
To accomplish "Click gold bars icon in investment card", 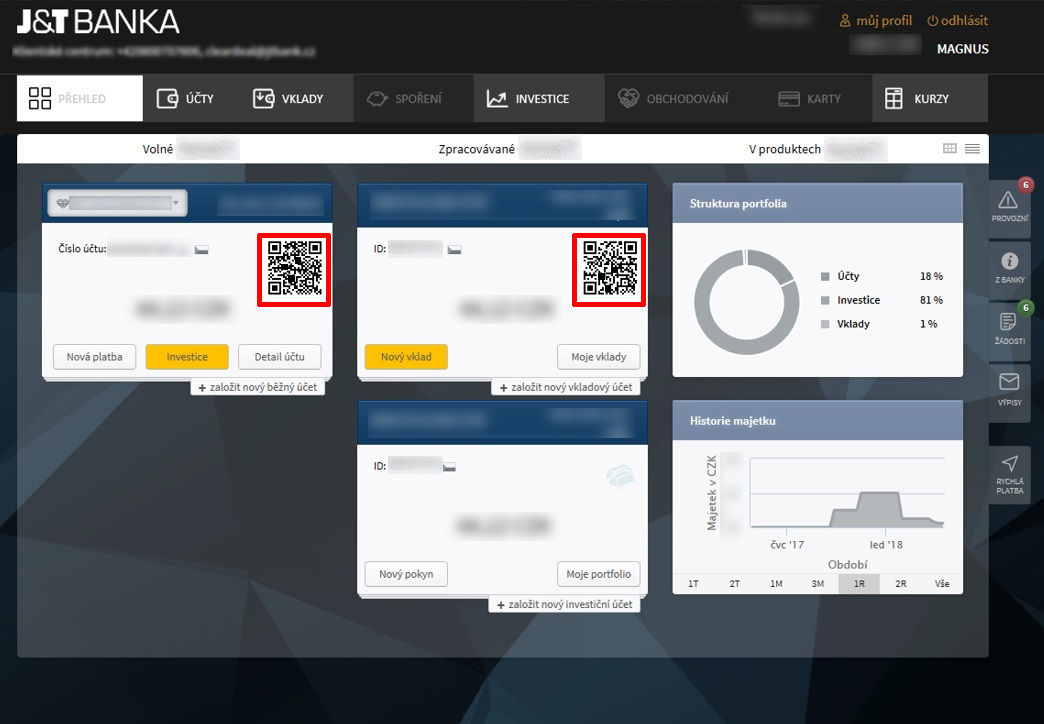I will click(620, 475).
